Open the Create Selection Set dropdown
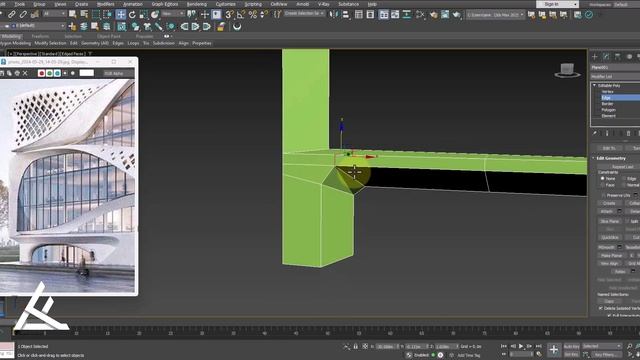 click(x=304, y=13)
